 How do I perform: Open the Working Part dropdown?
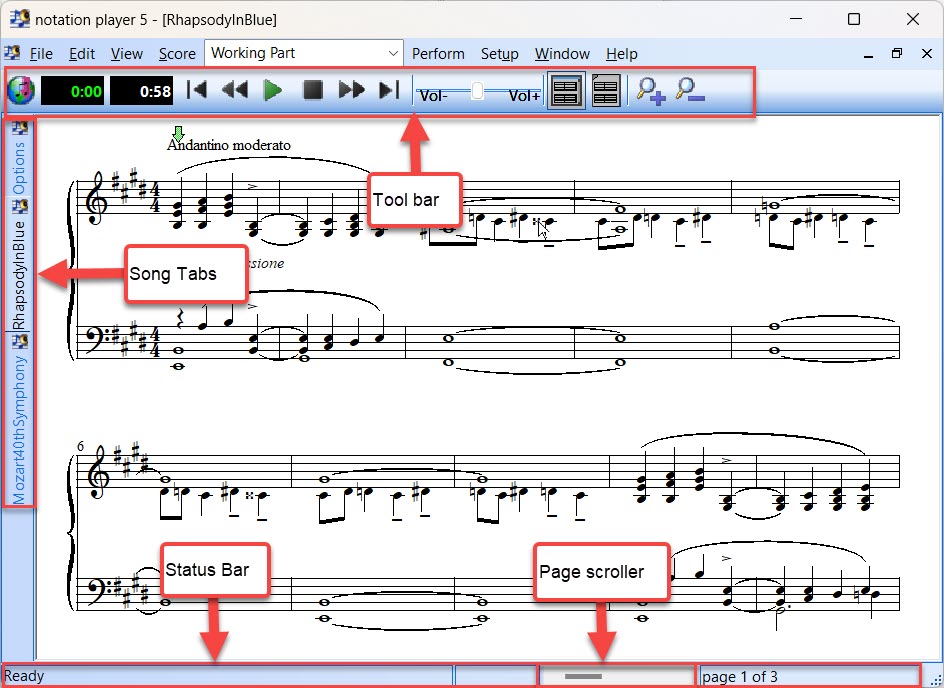coord(304,53)
